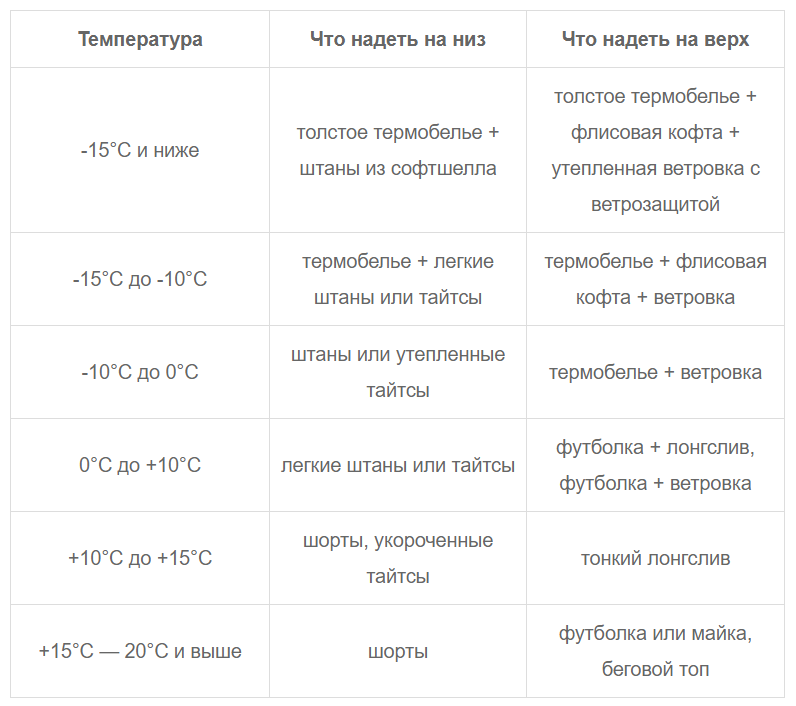Screen dimensions: 796x706
Task: Click the штаны из софтшелла cell
Action: tap(398, 150)
